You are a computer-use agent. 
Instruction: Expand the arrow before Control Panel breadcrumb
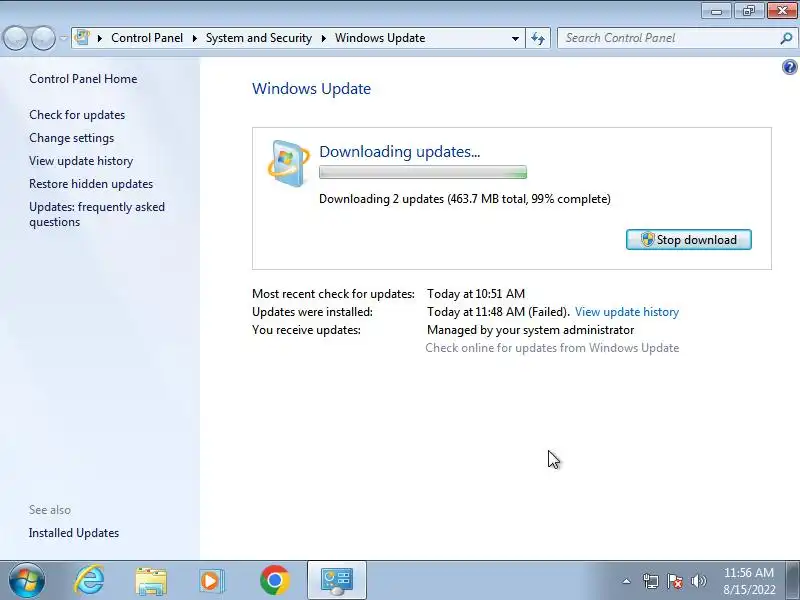click(x=99, y=38)
